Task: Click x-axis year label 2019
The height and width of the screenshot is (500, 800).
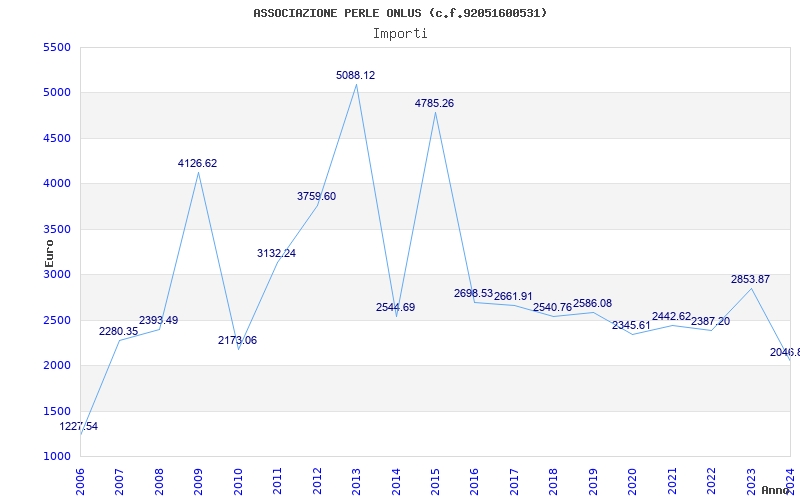Action: tap(593, 482)
